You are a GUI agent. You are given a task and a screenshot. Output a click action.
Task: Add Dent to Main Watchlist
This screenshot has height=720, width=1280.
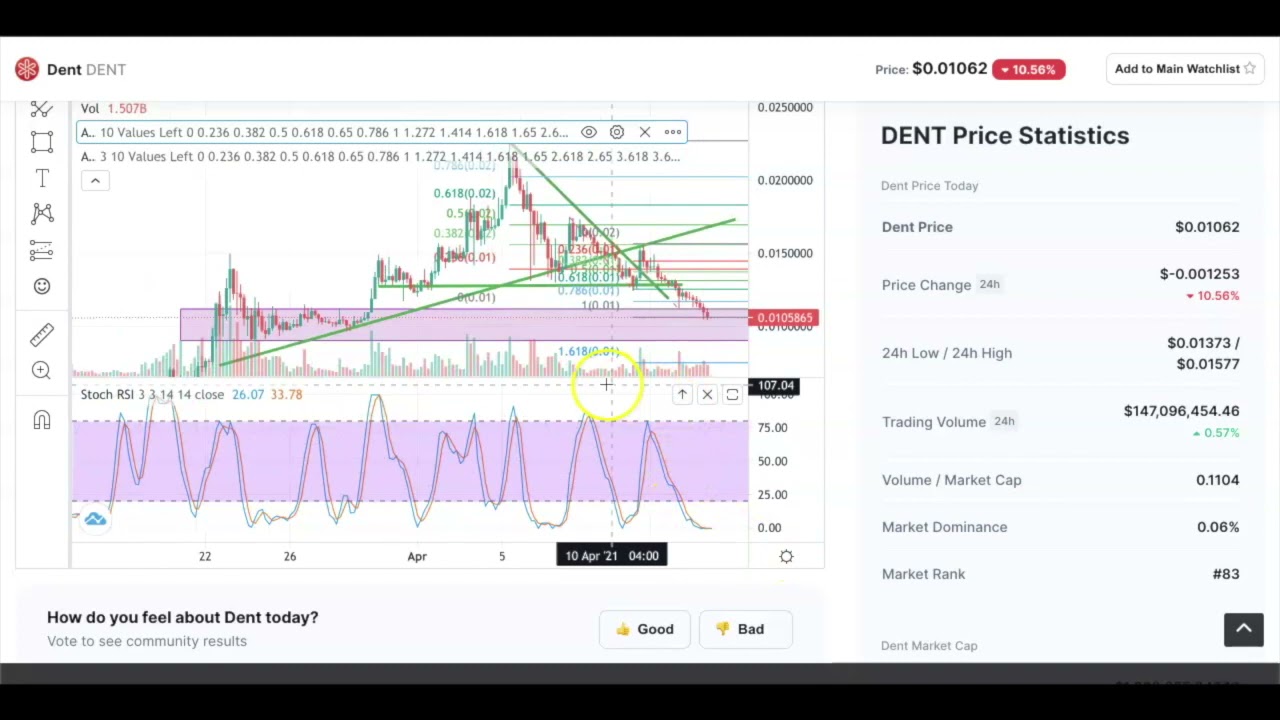click(x=1183, y=69)
